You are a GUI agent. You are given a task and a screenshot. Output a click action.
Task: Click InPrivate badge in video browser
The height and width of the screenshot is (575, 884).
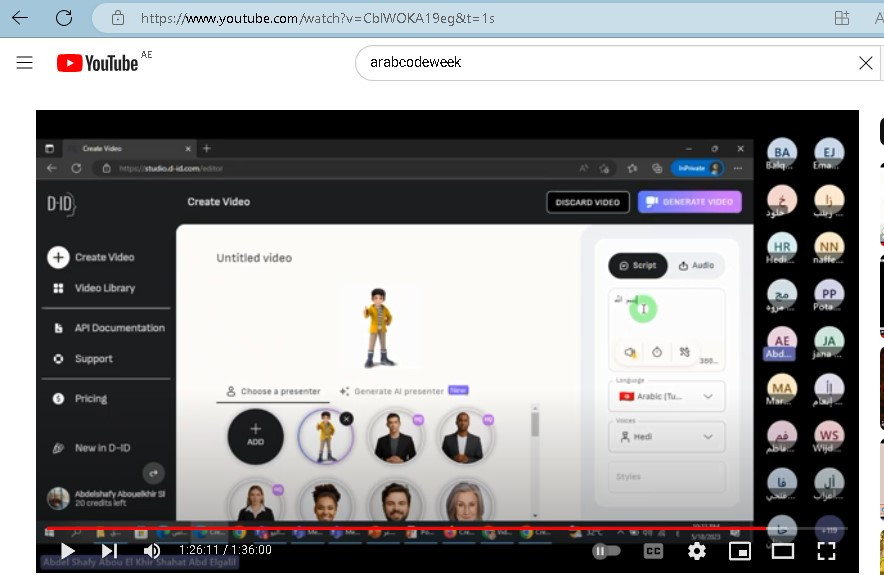coord(697,168)
